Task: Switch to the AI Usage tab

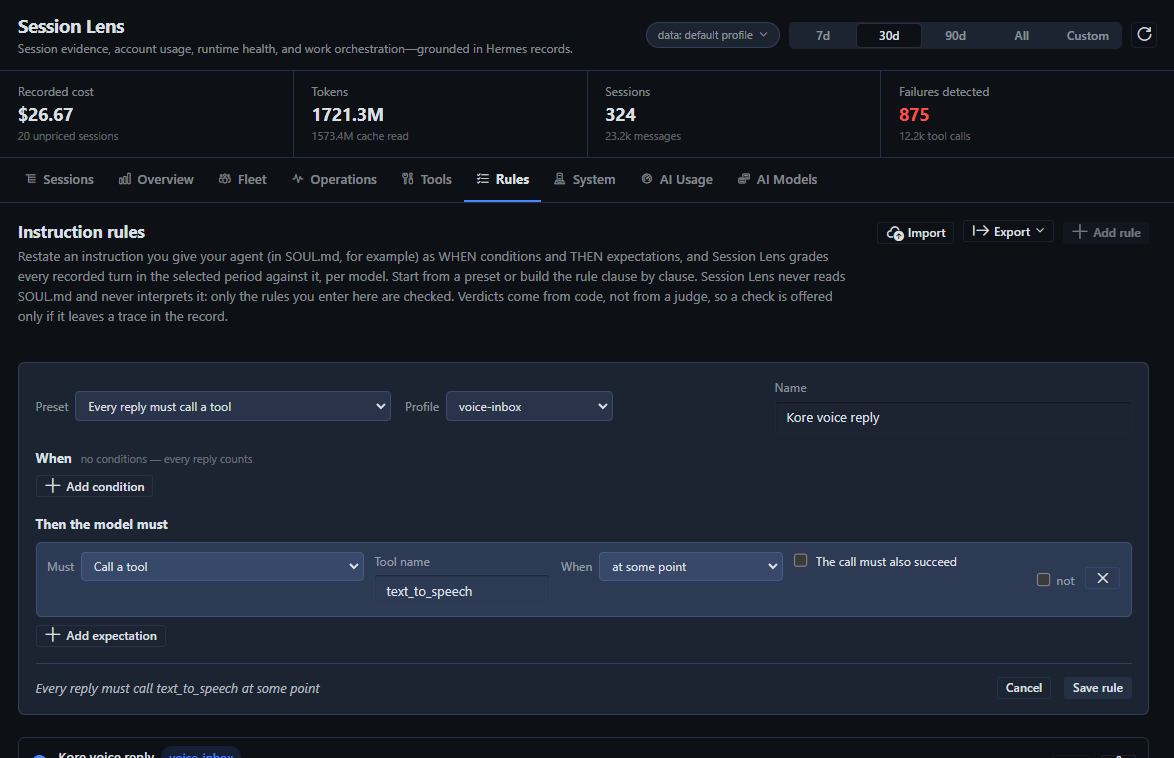Action: coord(677,179)
